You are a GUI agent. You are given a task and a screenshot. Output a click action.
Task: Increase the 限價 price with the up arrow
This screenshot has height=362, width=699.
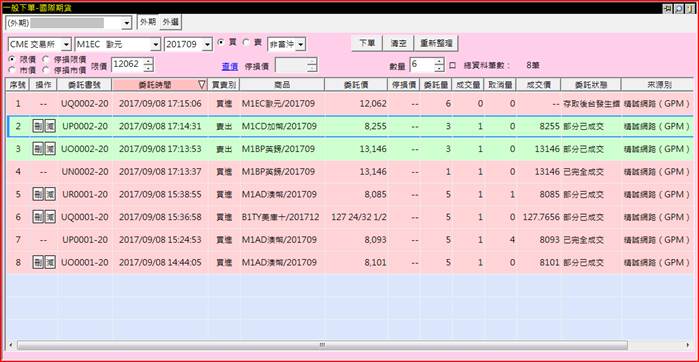pyautogui.click(x=149, y=61)
